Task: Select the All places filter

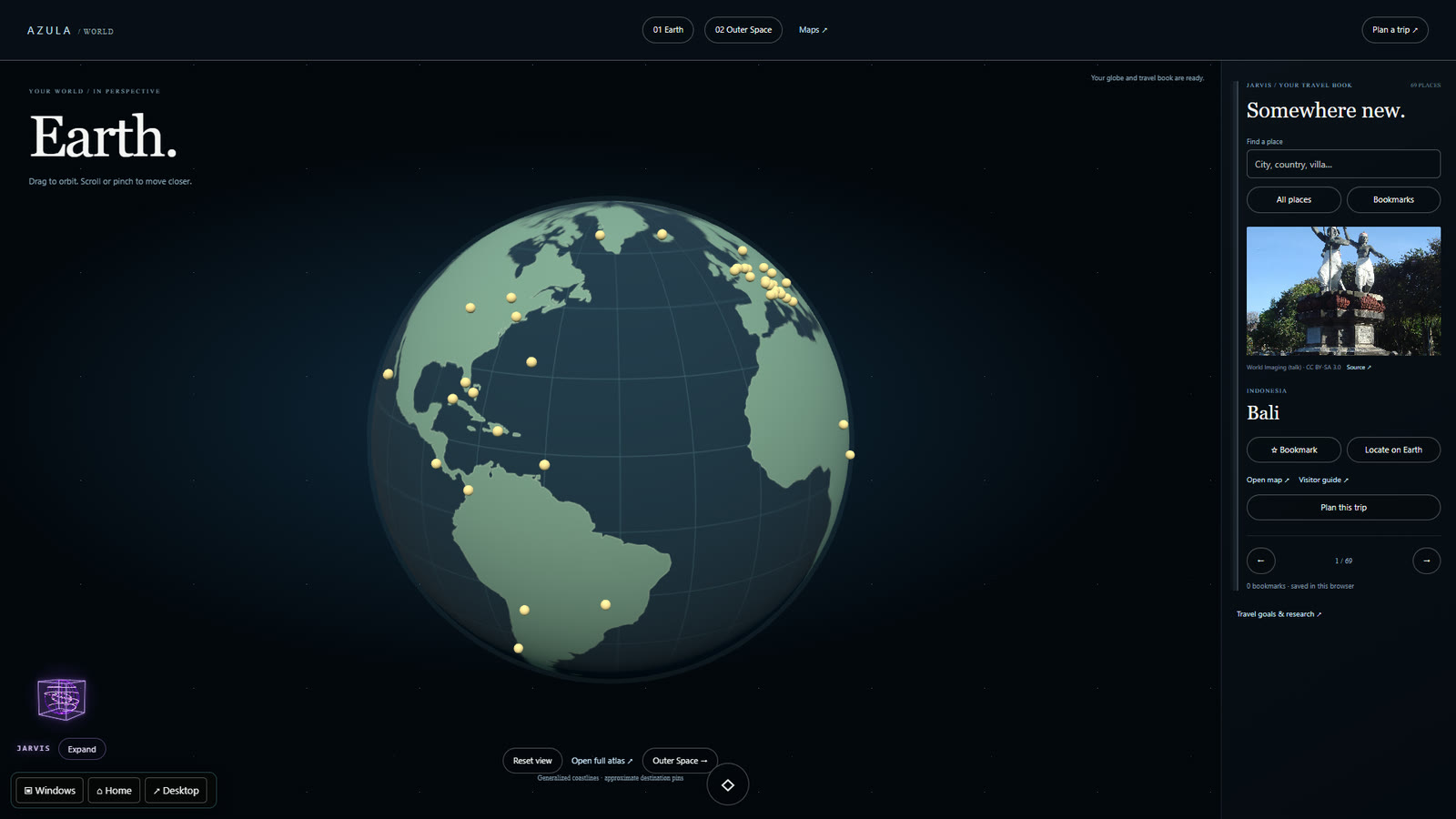Action: 1293,199
